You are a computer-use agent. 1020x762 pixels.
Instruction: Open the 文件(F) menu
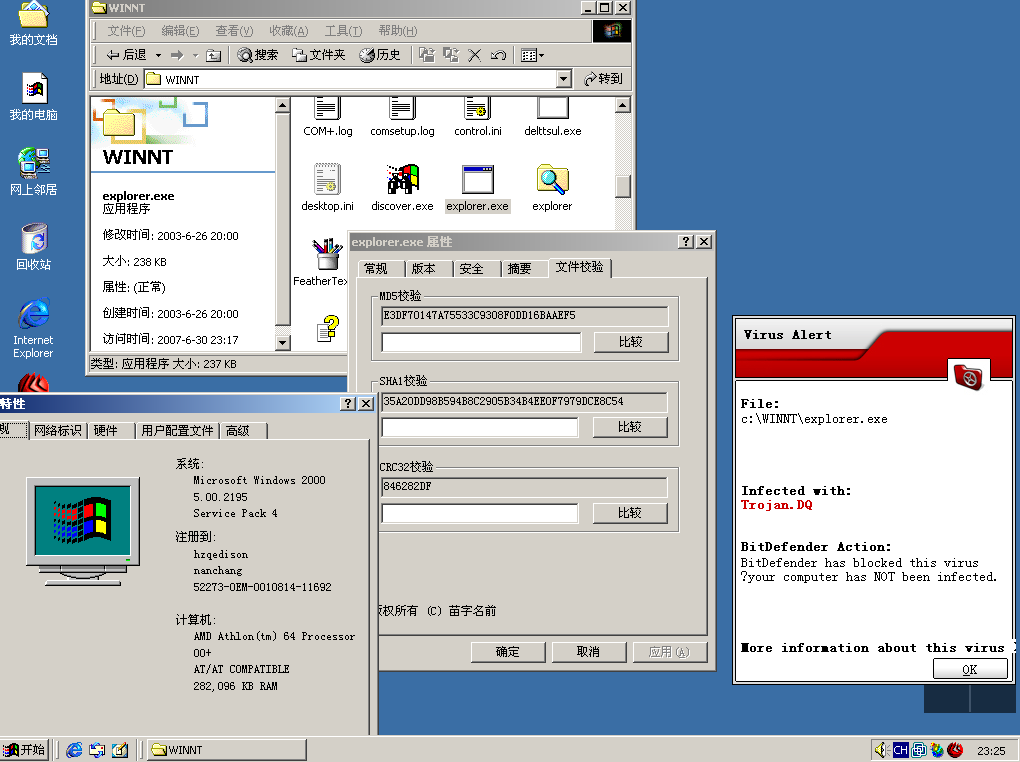click(126, 31)
